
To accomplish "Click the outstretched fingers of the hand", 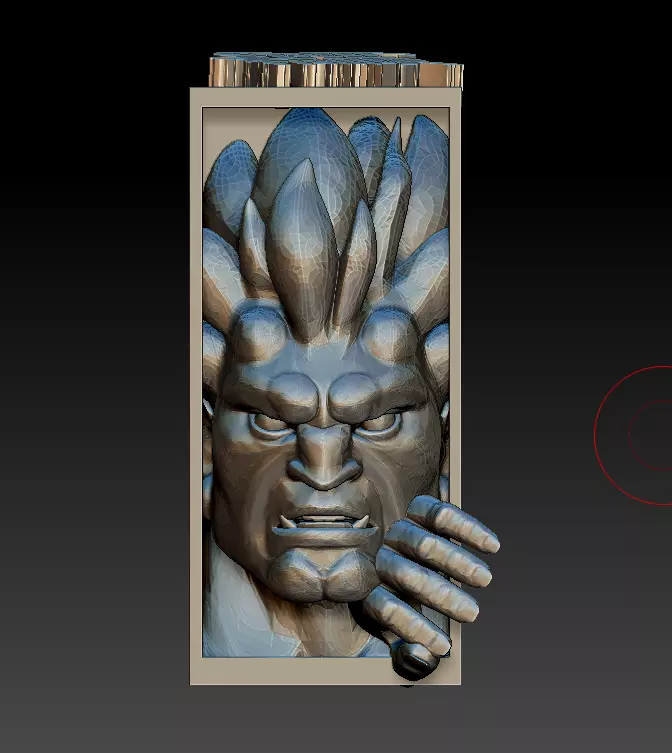I will point(432,574).
